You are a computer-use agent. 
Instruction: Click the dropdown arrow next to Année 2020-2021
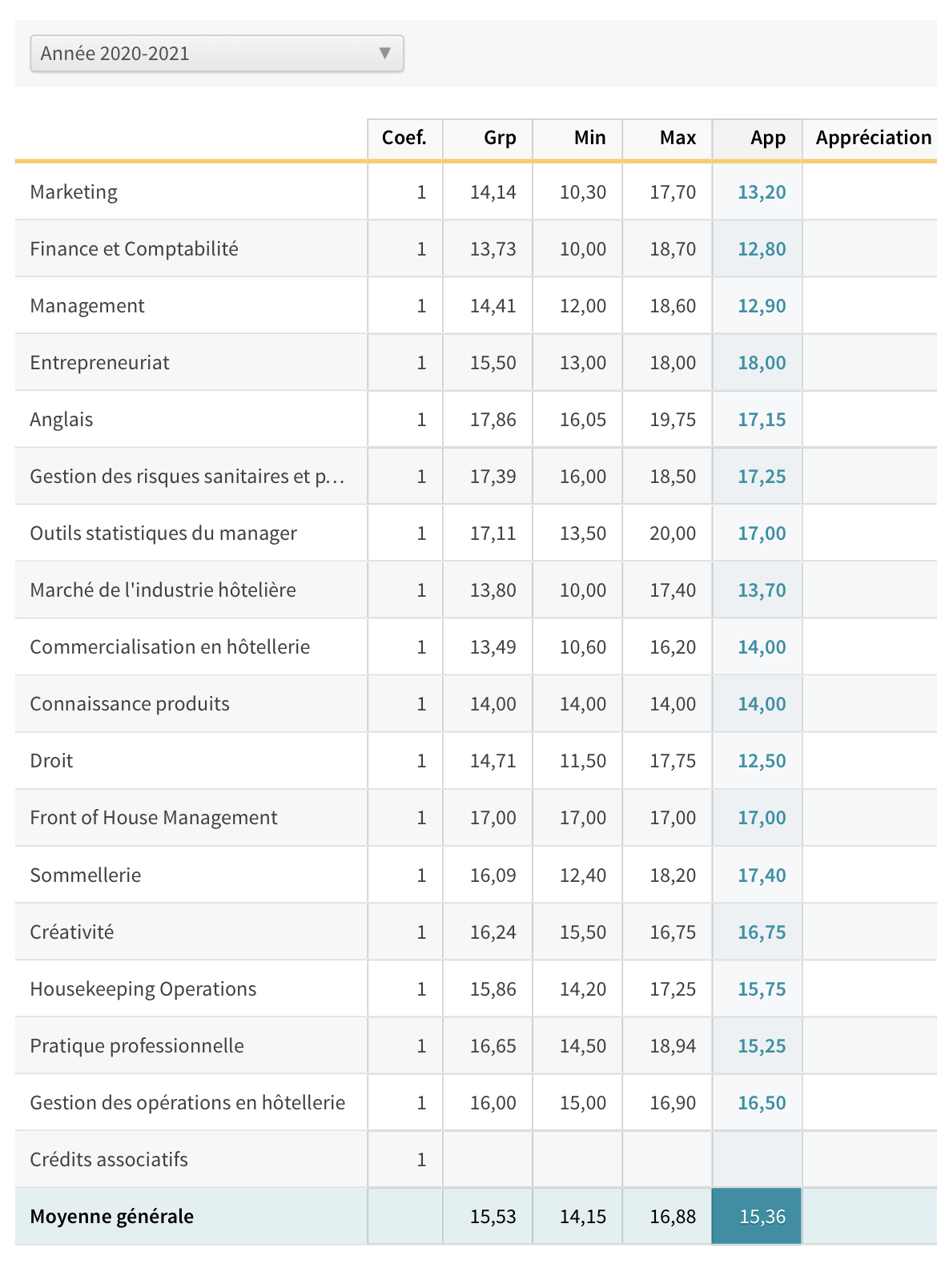[385, 54]
